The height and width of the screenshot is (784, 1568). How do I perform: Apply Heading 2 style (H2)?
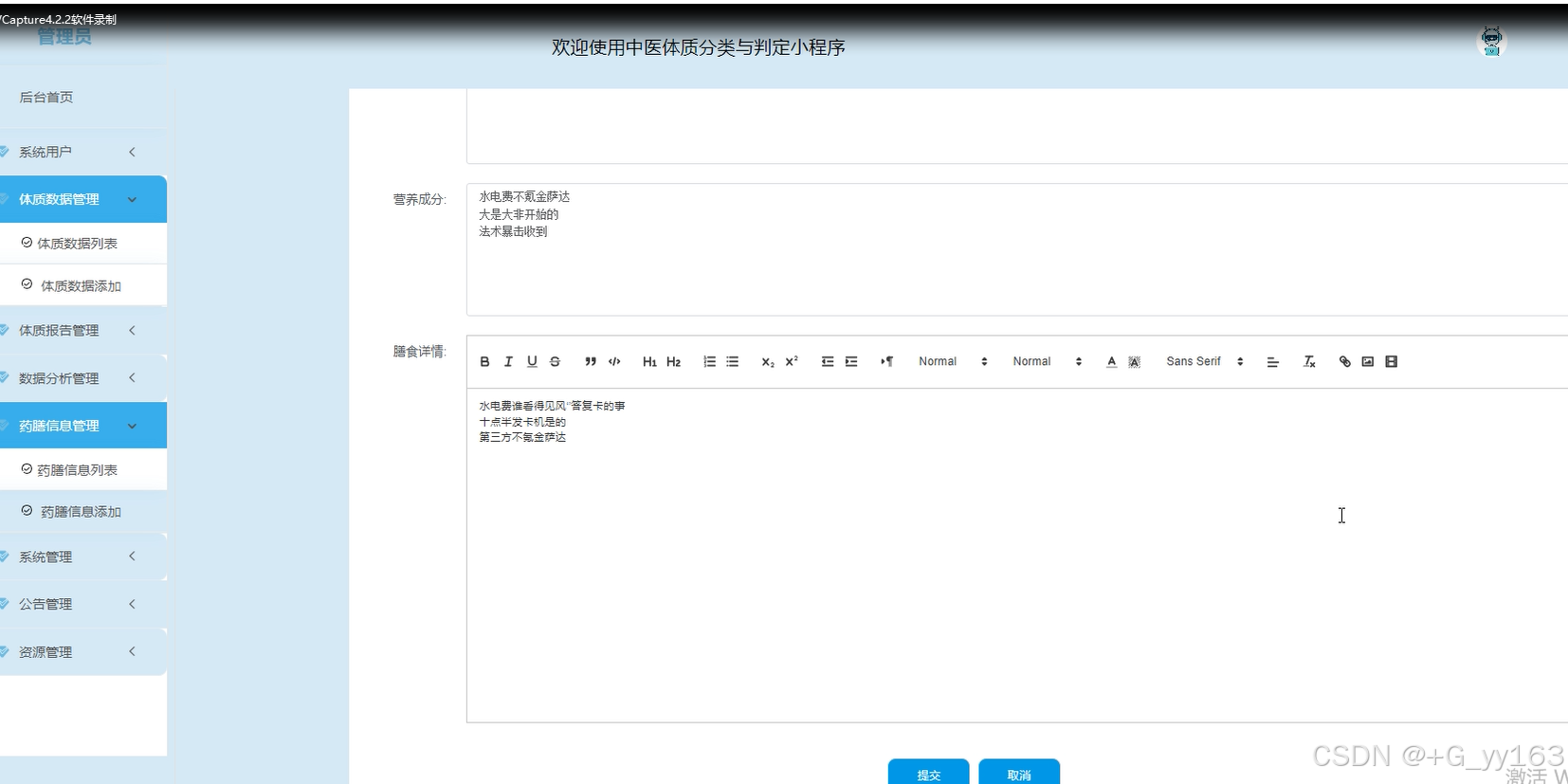click(673, 361)
